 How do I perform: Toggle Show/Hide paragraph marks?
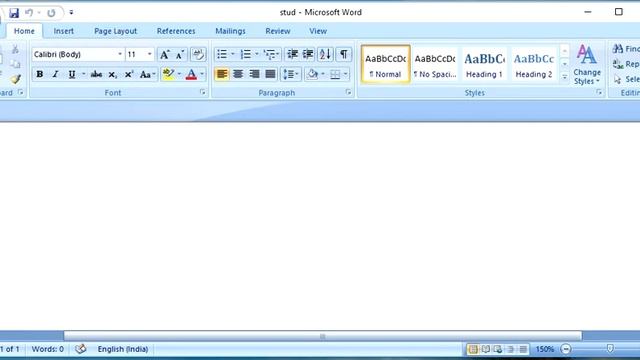[x=344, y=54]
